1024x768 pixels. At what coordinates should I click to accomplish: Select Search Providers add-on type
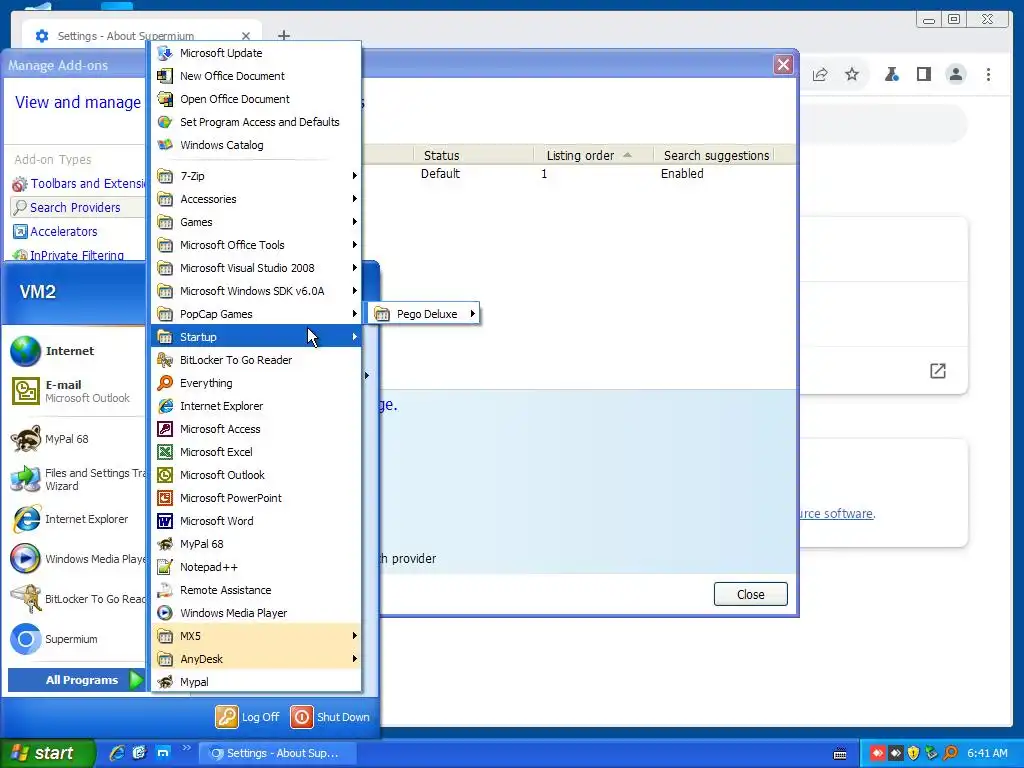pyautogui.click(x=75, y=208)
